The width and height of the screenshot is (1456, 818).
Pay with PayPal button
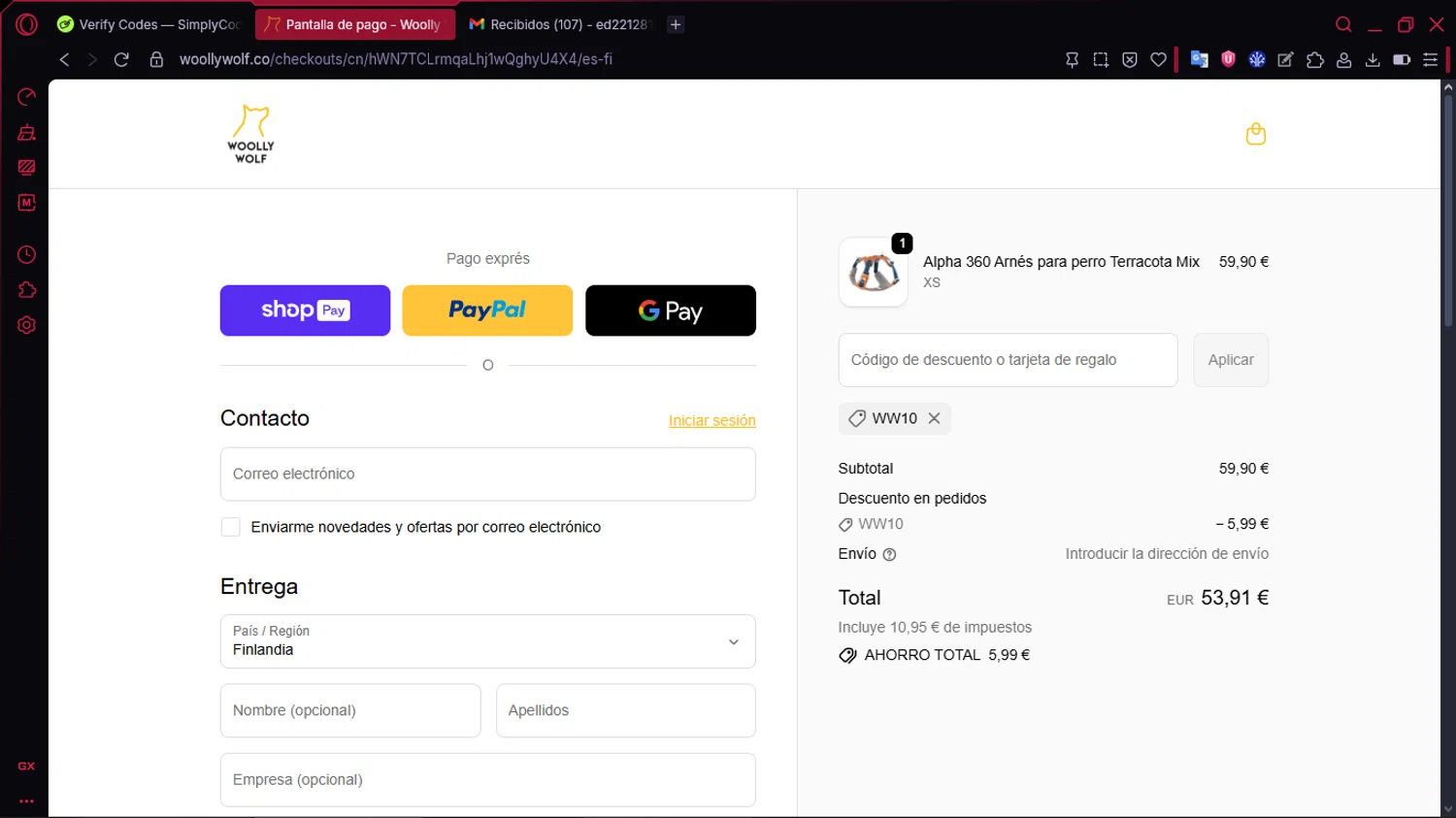coord(487,311)
